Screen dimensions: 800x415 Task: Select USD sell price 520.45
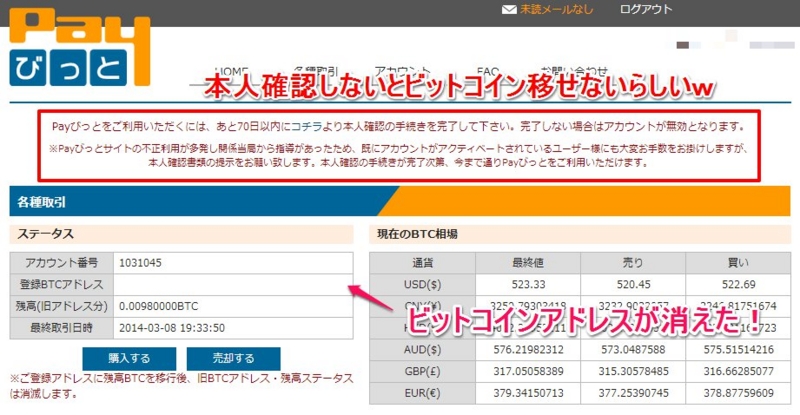click(x=633, y=284)
